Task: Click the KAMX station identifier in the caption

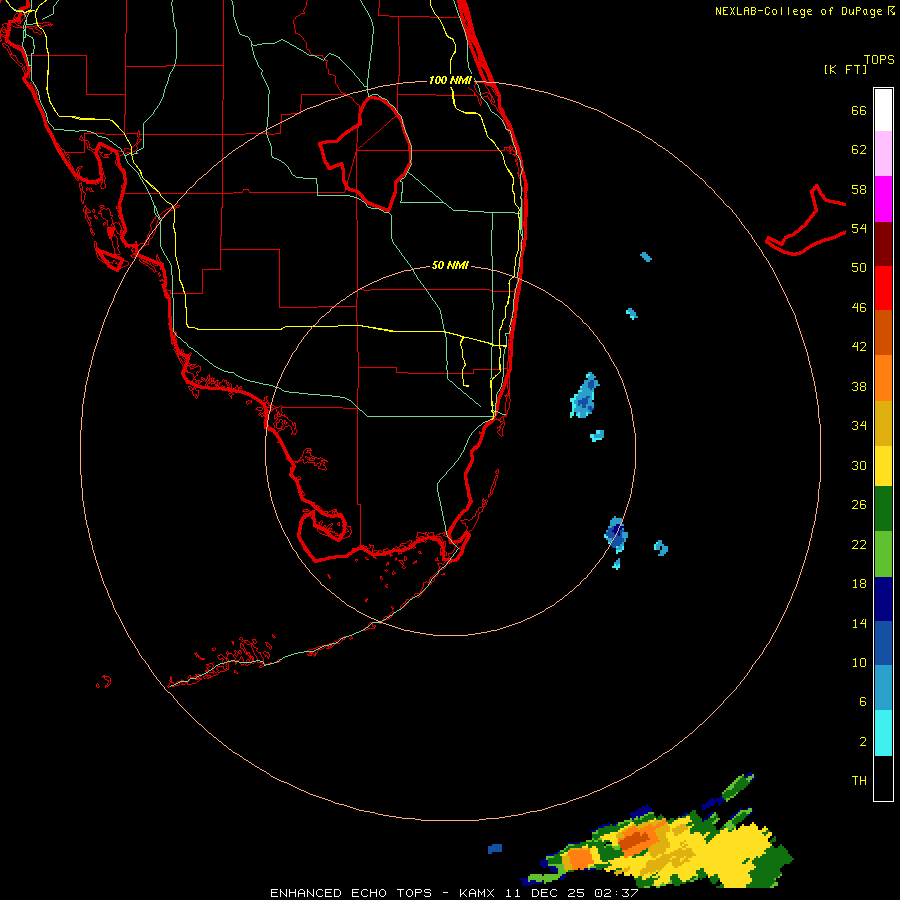Action: [x=479, y=893]
